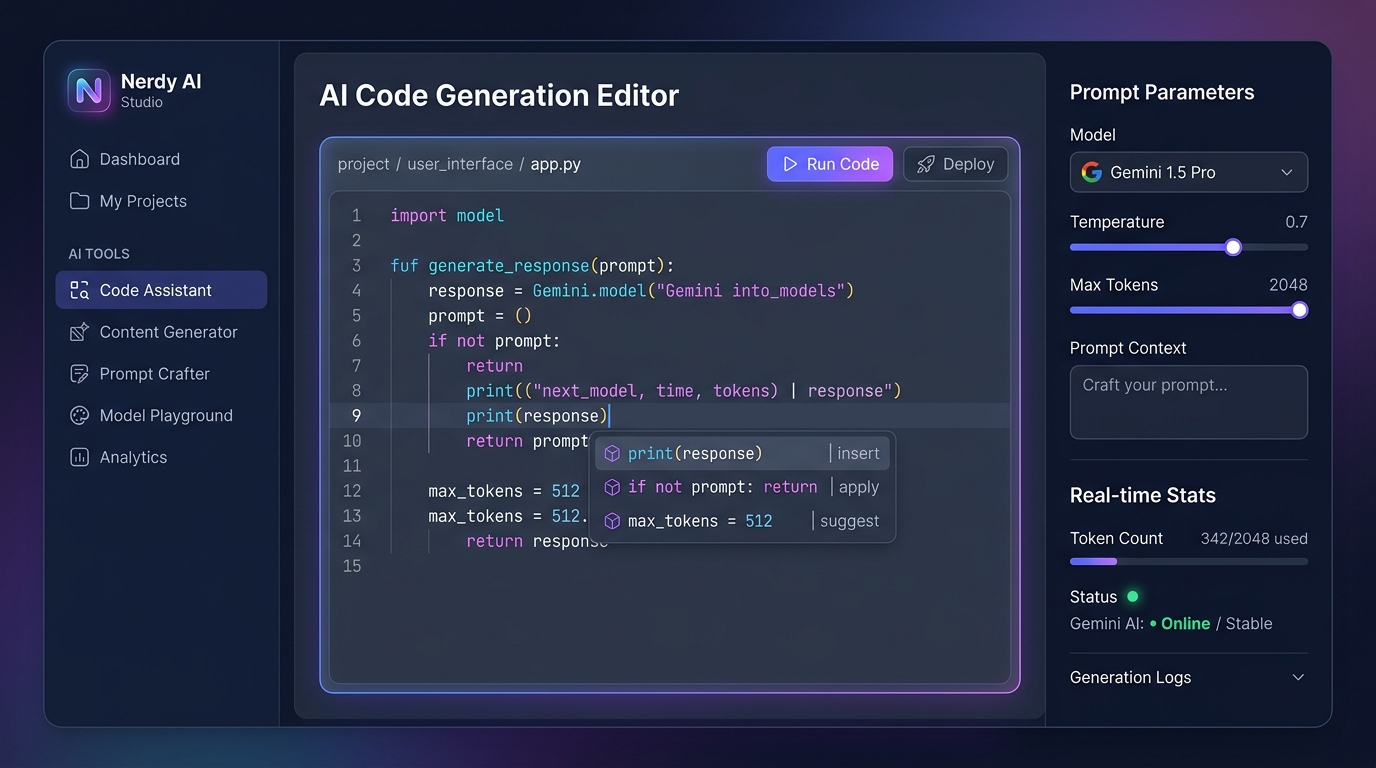Click the play icon in Run Code
This screenshot has width=1376, height=768.
tap(790, 164)
